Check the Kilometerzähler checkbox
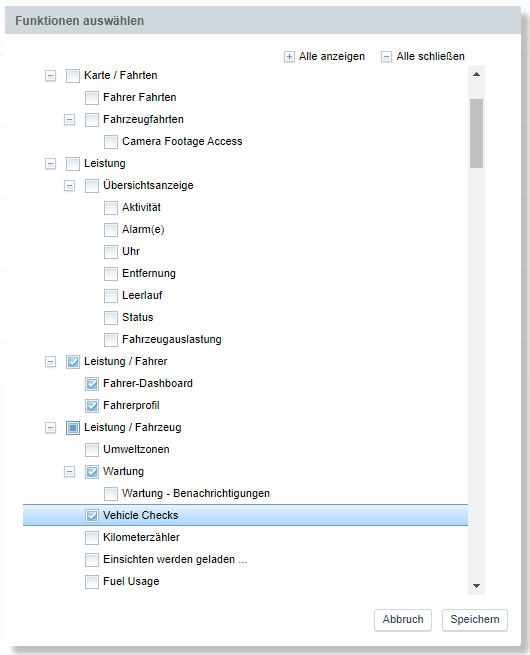 point(92,538)
